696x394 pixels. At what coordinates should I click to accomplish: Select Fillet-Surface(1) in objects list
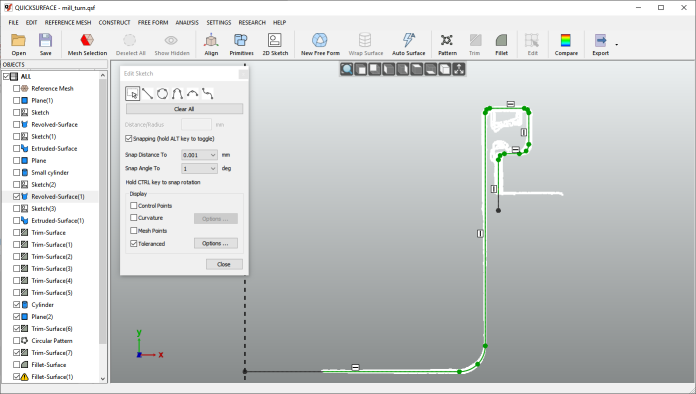tap(52, 376)
